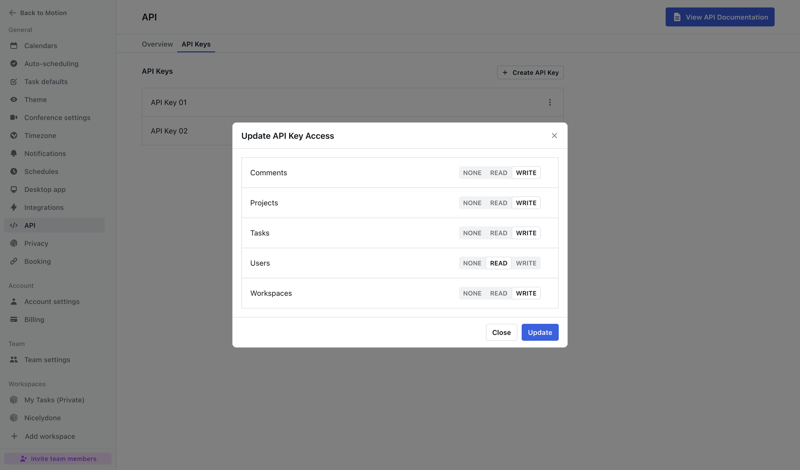Click the Add workspace label
800x470 pixels.
pyautogui.click(x=50, y=436)
